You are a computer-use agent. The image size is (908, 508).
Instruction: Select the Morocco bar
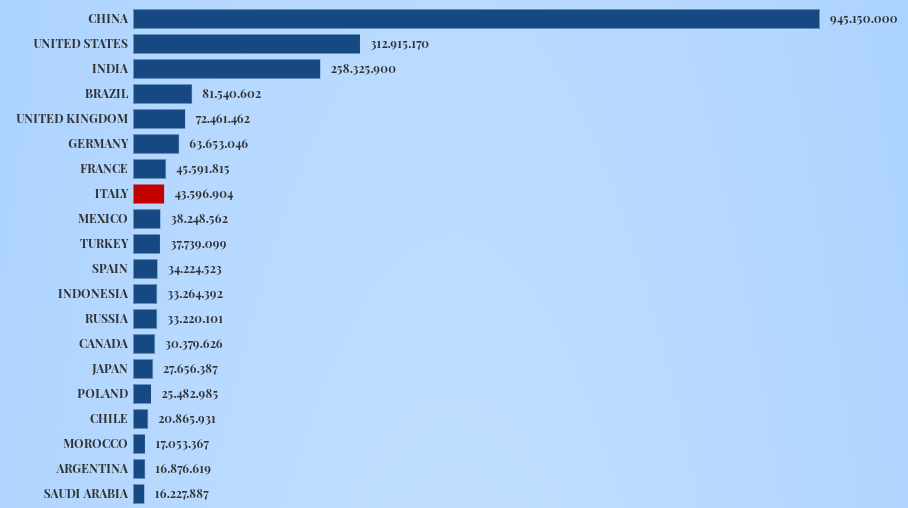point(139,444)
